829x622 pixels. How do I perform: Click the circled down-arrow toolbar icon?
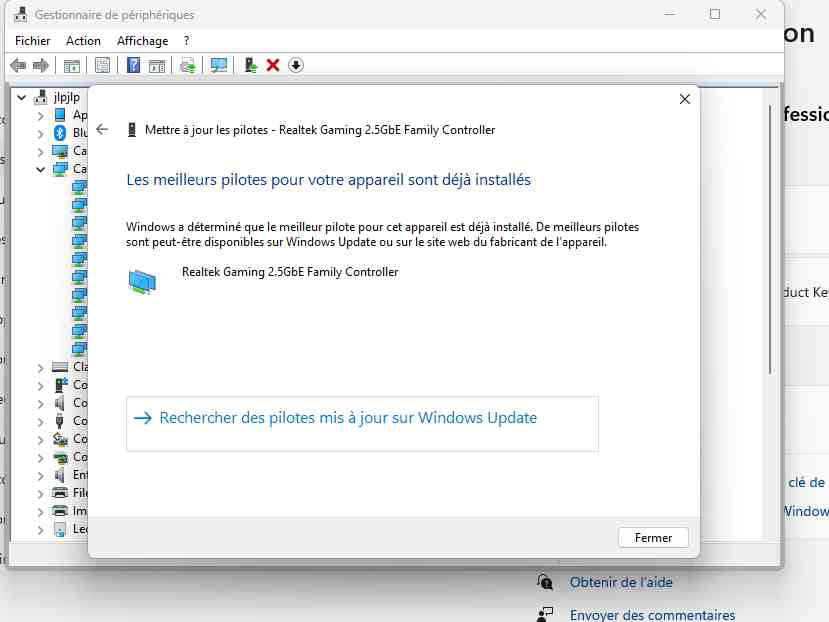(296, 66)
